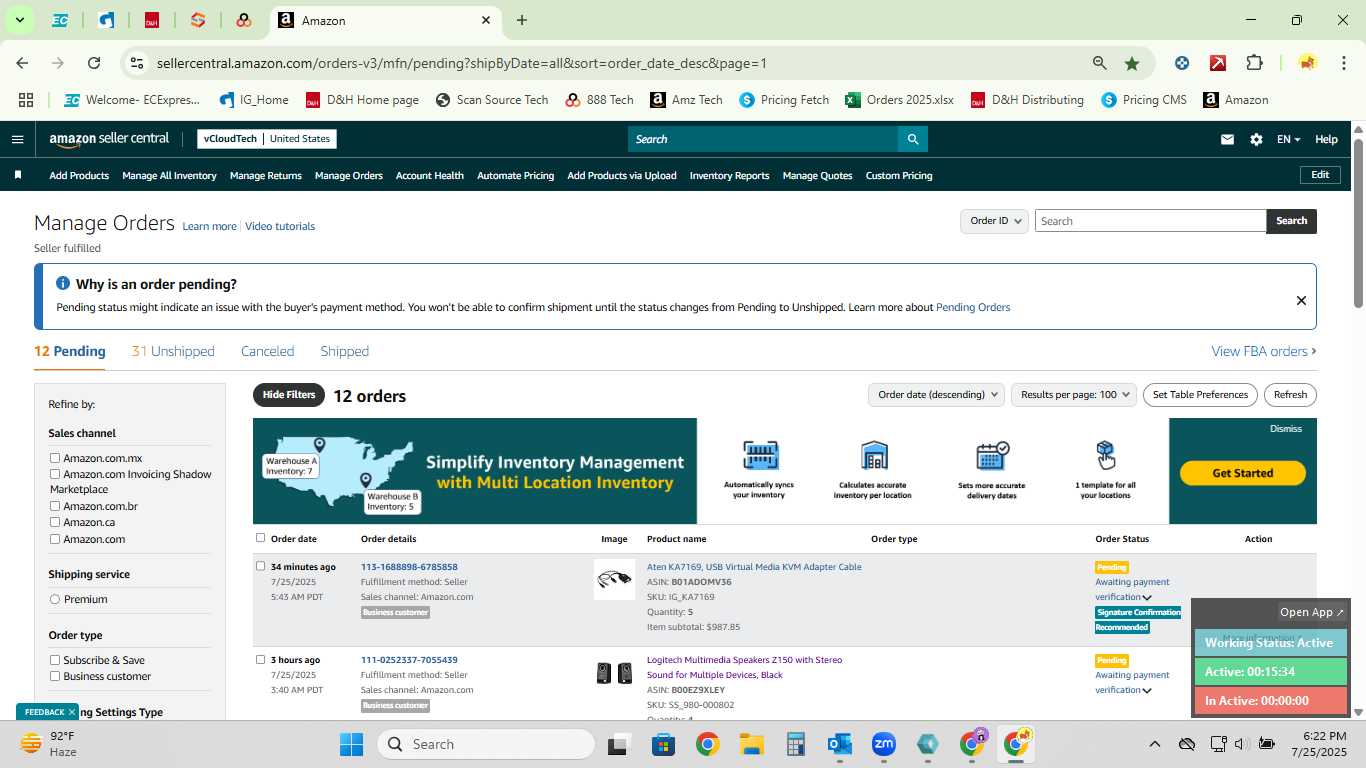The width and height of the screenshot is (1366, 768).
Task: Click the Logitech speakers product thumbnail
Action: click(x=614, y=673)
